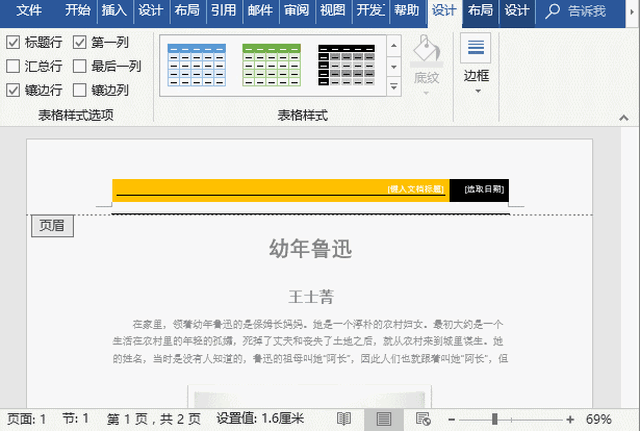Screen dimensions: 640x431
Task: Zoom out with the minus button
Action: pyautogui.click(x=451, y=419)
